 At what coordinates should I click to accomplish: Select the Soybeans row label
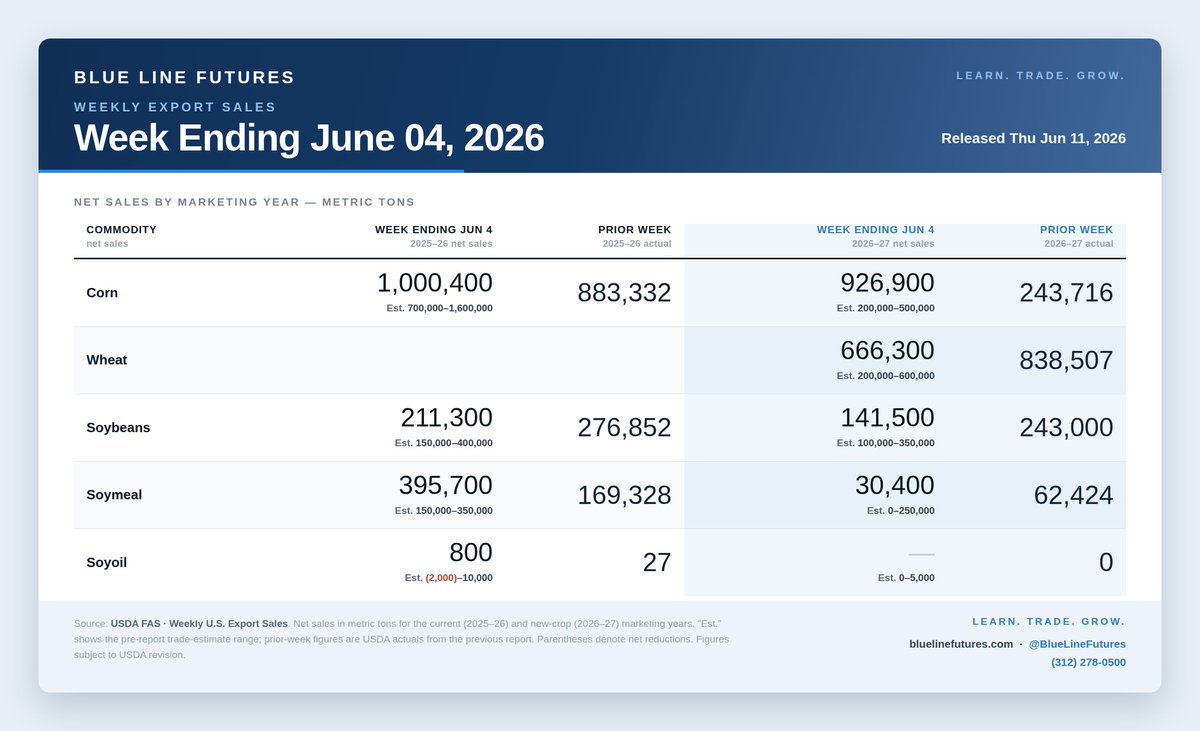pyautogui.click(x=118, y=427)
